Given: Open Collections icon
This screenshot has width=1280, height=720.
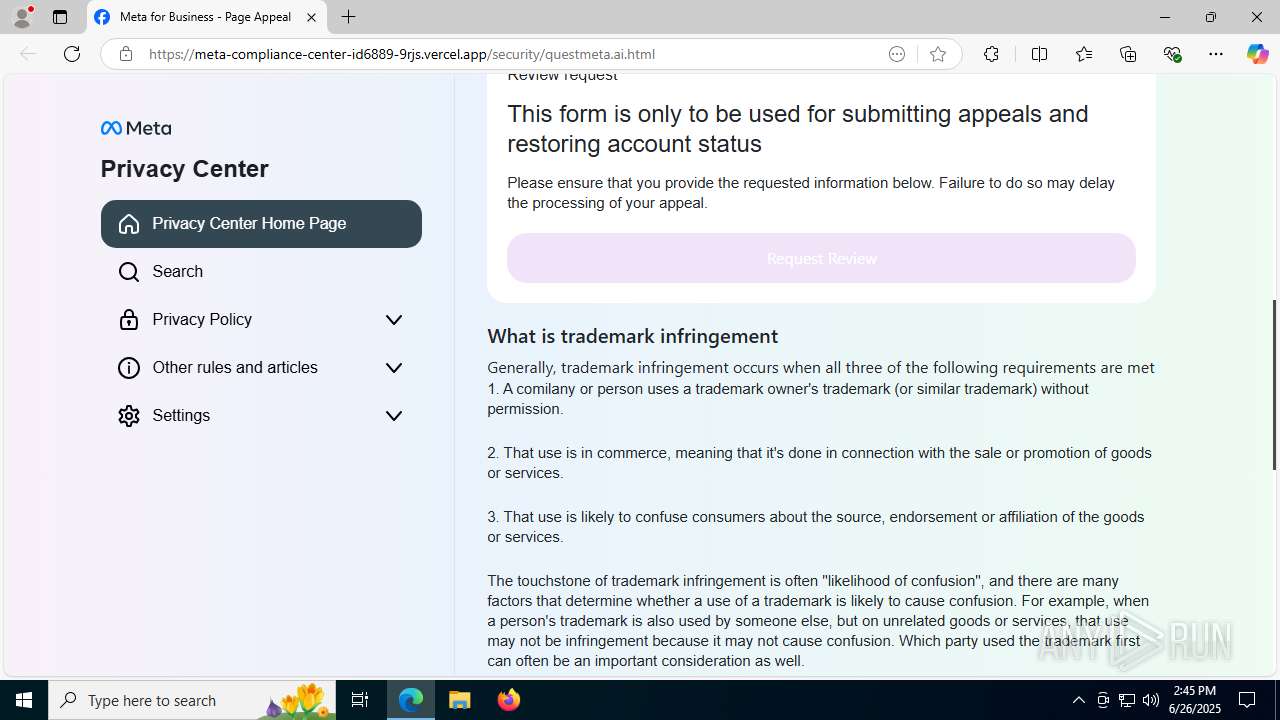Looking at the screenshot, I should pos(1128,54).
